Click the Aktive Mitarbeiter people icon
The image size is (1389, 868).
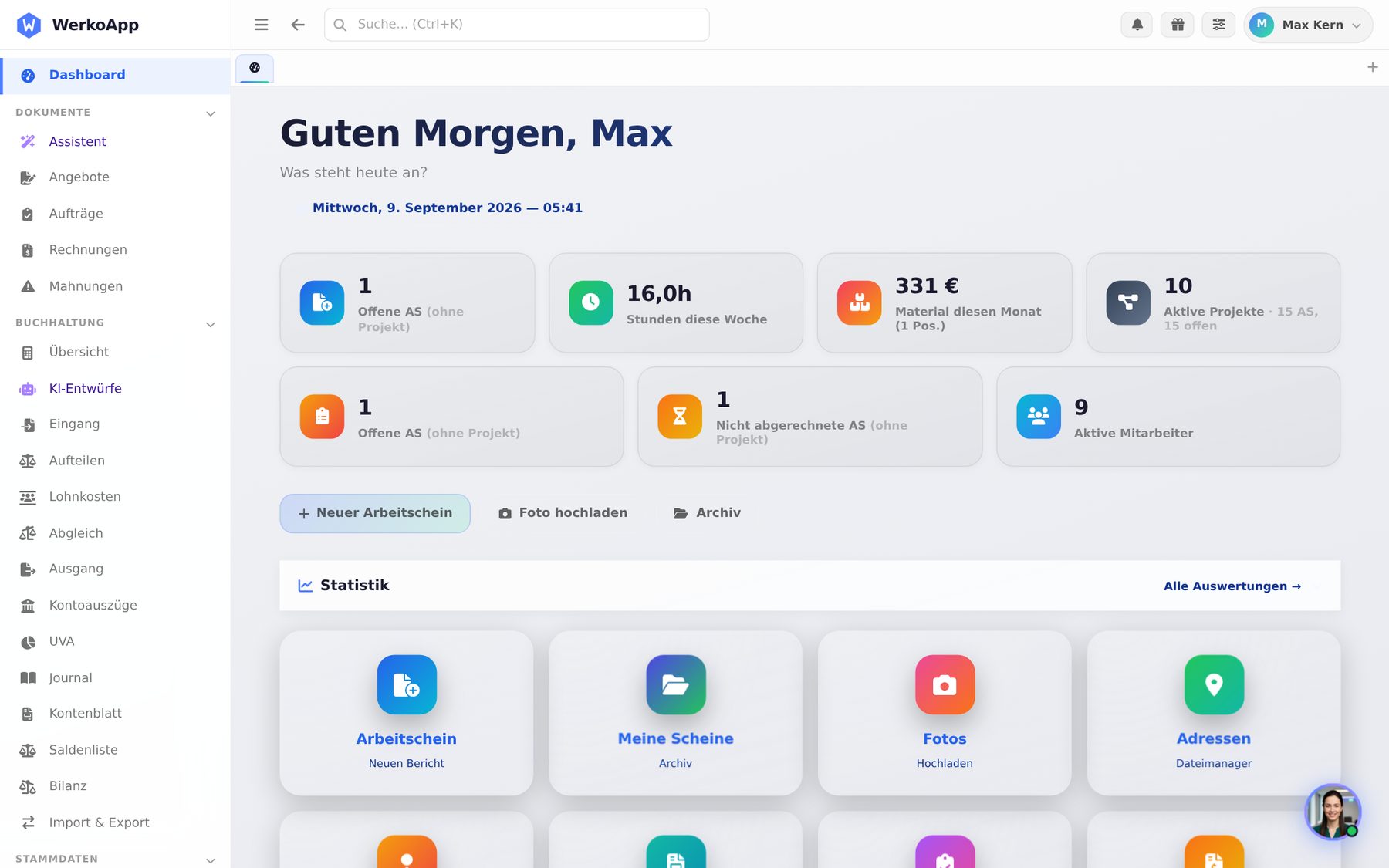coord(1039,417)
